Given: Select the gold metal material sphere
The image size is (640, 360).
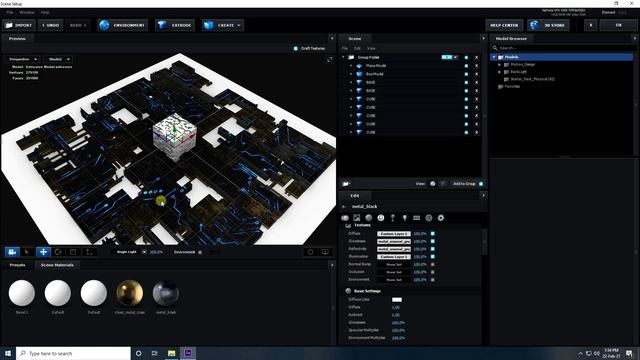Looking at the screenshot, I should tap(130, 293).
